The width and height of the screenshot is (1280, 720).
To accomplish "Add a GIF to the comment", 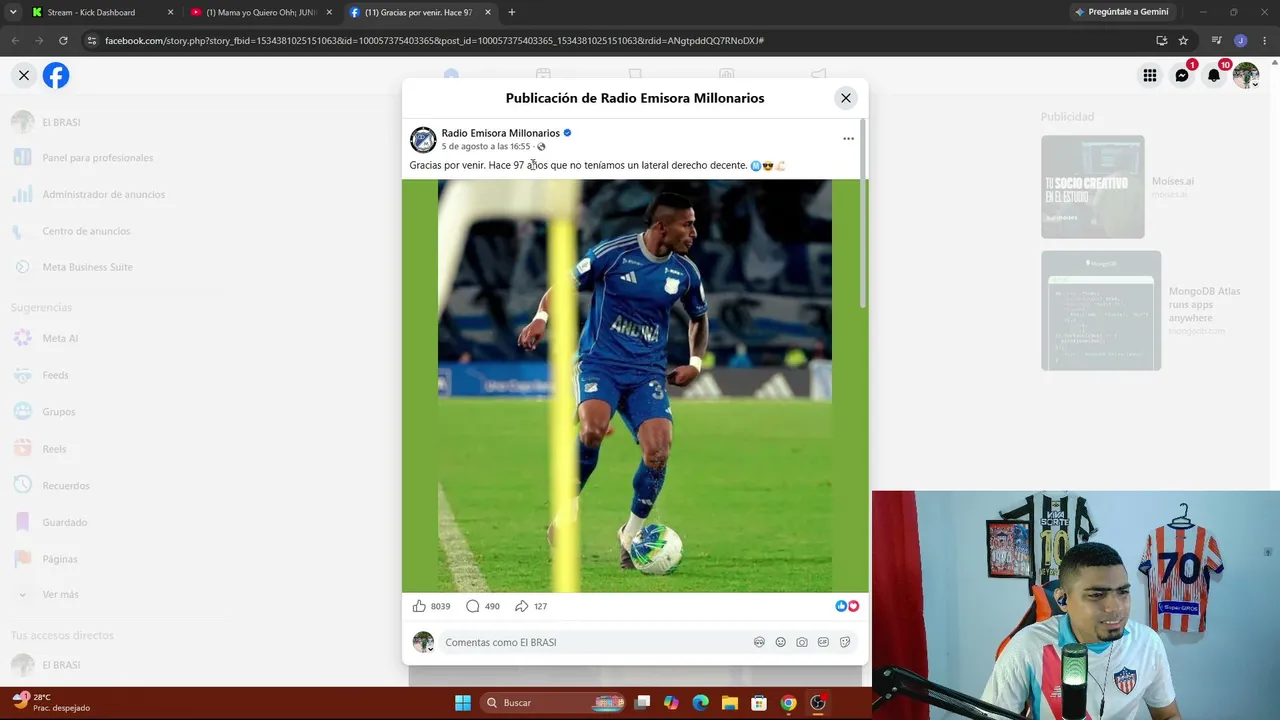I will tap(823, 642).
